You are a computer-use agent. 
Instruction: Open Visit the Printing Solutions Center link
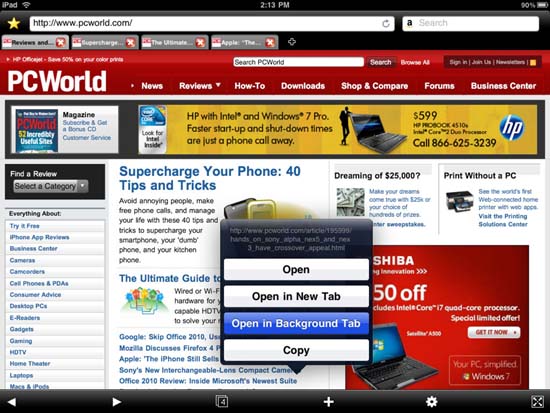(x=503, y=220)
